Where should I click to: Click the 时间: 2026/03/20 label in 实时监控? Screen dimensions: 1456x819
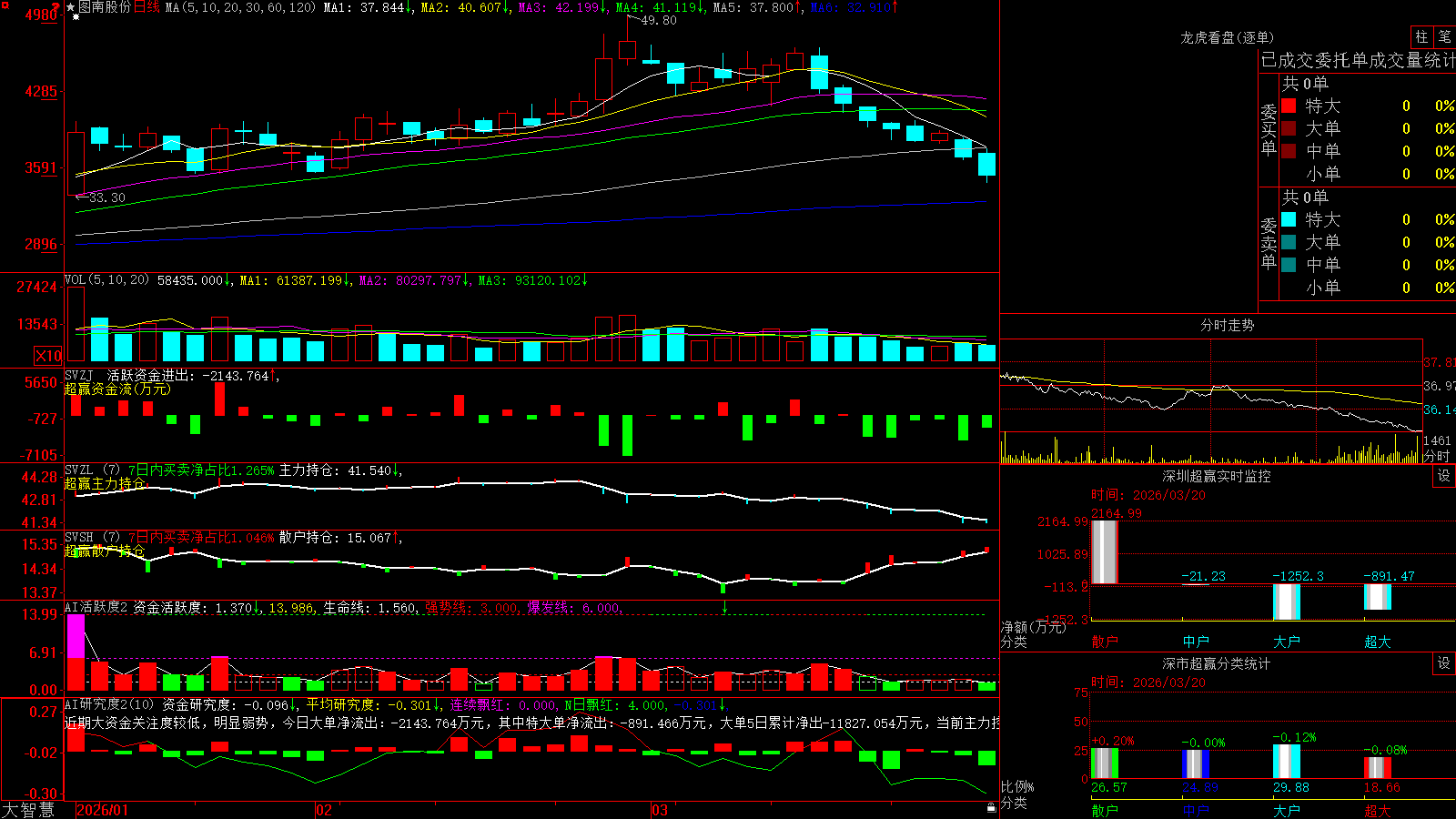click(1148, 495)
